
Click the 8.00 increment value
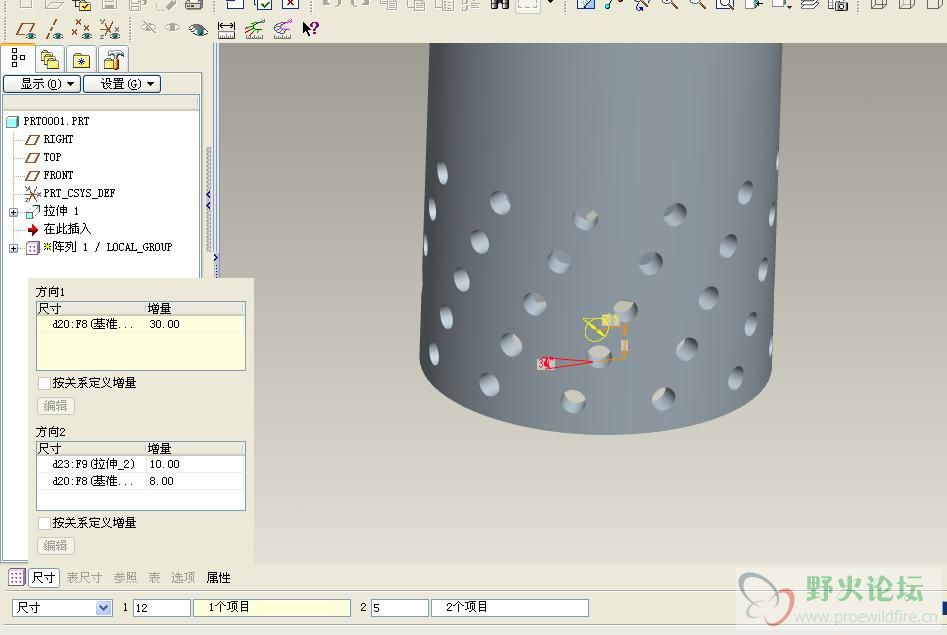point(161,481)
